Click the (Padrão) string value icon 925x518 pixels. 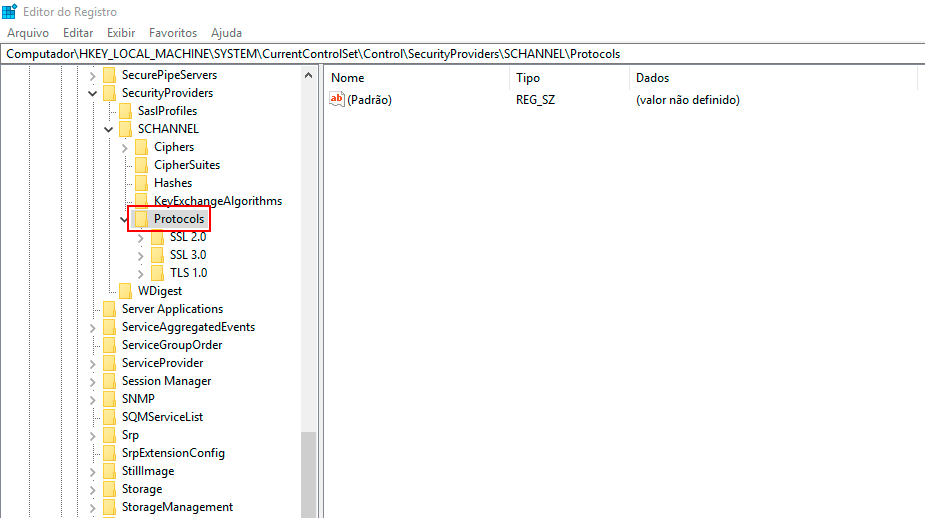pyautogui.click(x=336, y=100)
